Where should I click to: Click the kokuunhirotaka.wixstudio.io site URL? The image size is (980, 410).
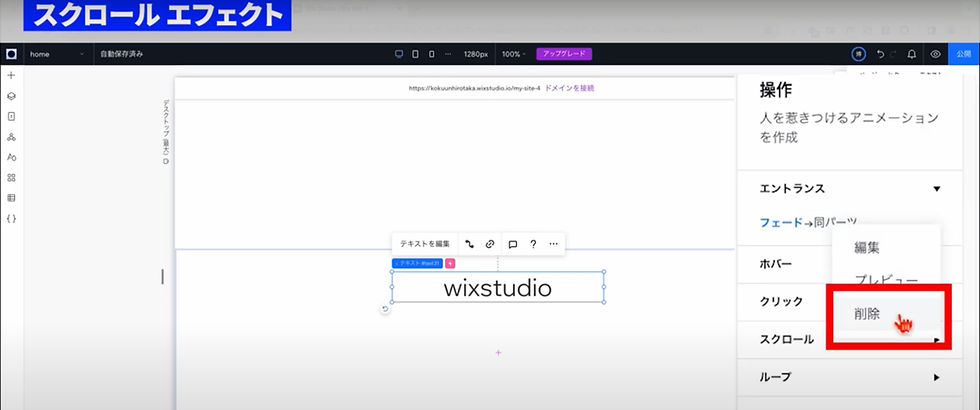click(474, 88)
